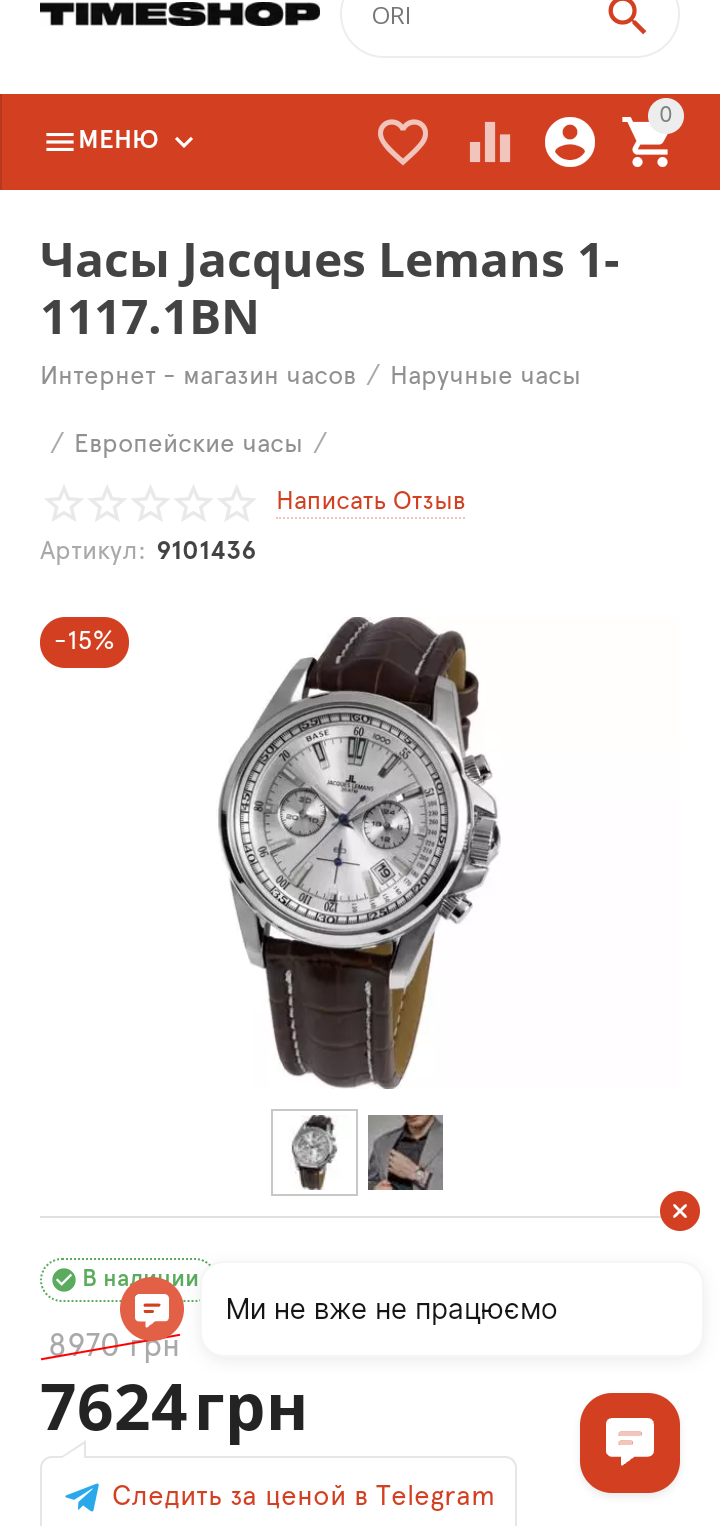Open the comparison bar chart icon
This screenshot has height=1526, width=720.
490,142
